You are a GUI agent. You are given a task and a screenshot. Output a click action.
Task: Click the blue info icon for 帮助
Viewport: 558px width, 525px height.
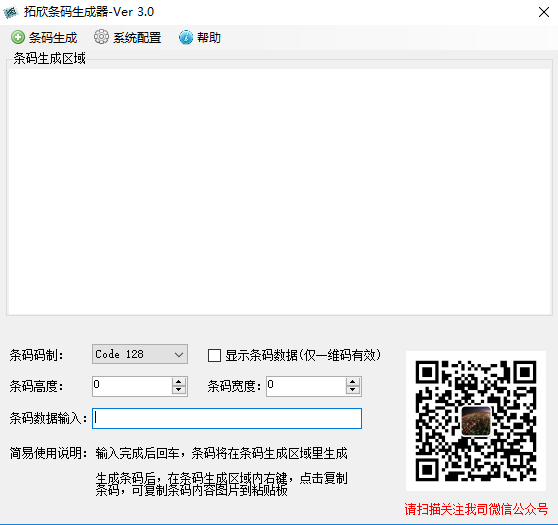tap(185, 37)
